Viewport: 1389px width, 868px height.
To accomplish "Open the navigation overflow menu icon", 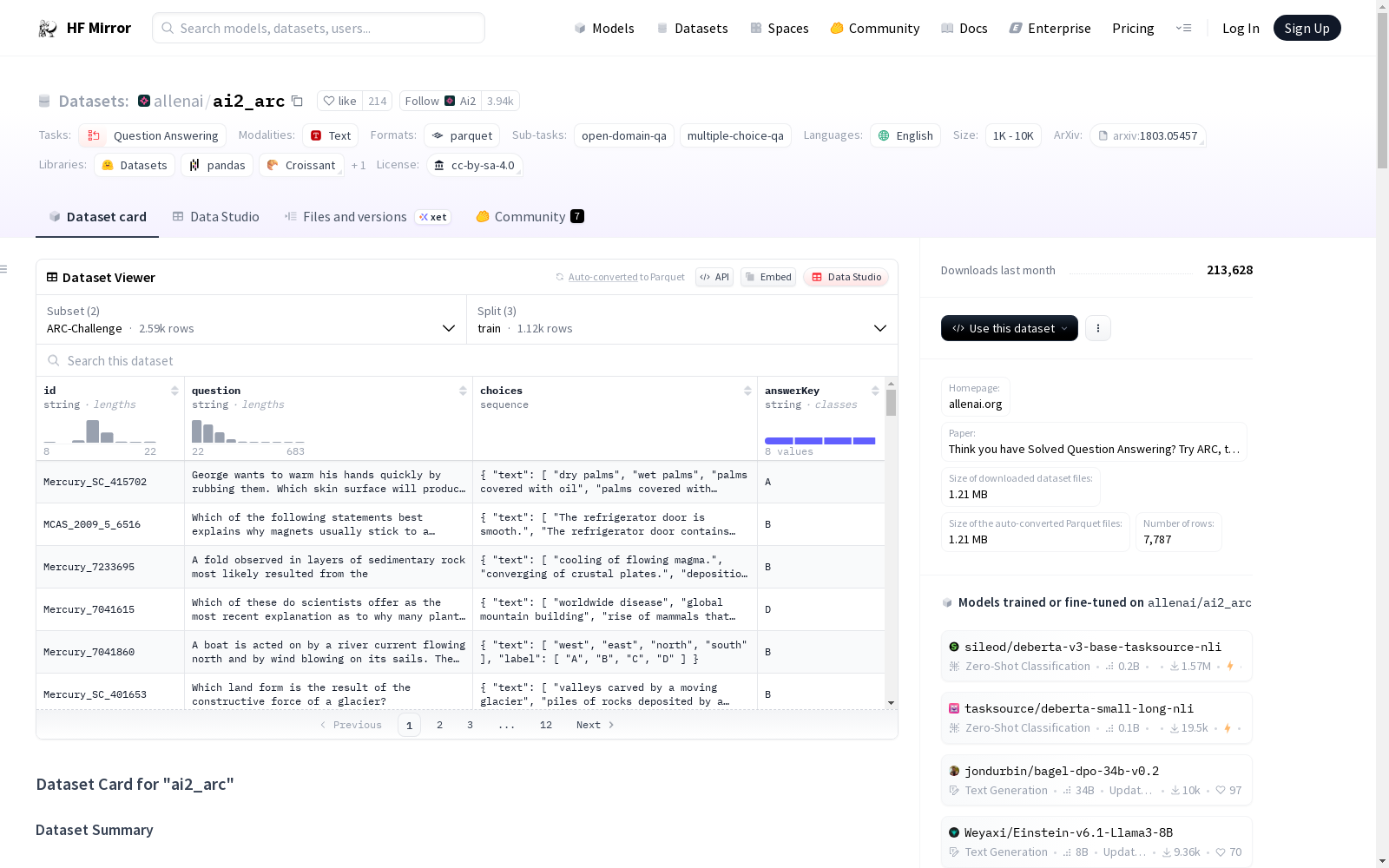I will 1183,28.
